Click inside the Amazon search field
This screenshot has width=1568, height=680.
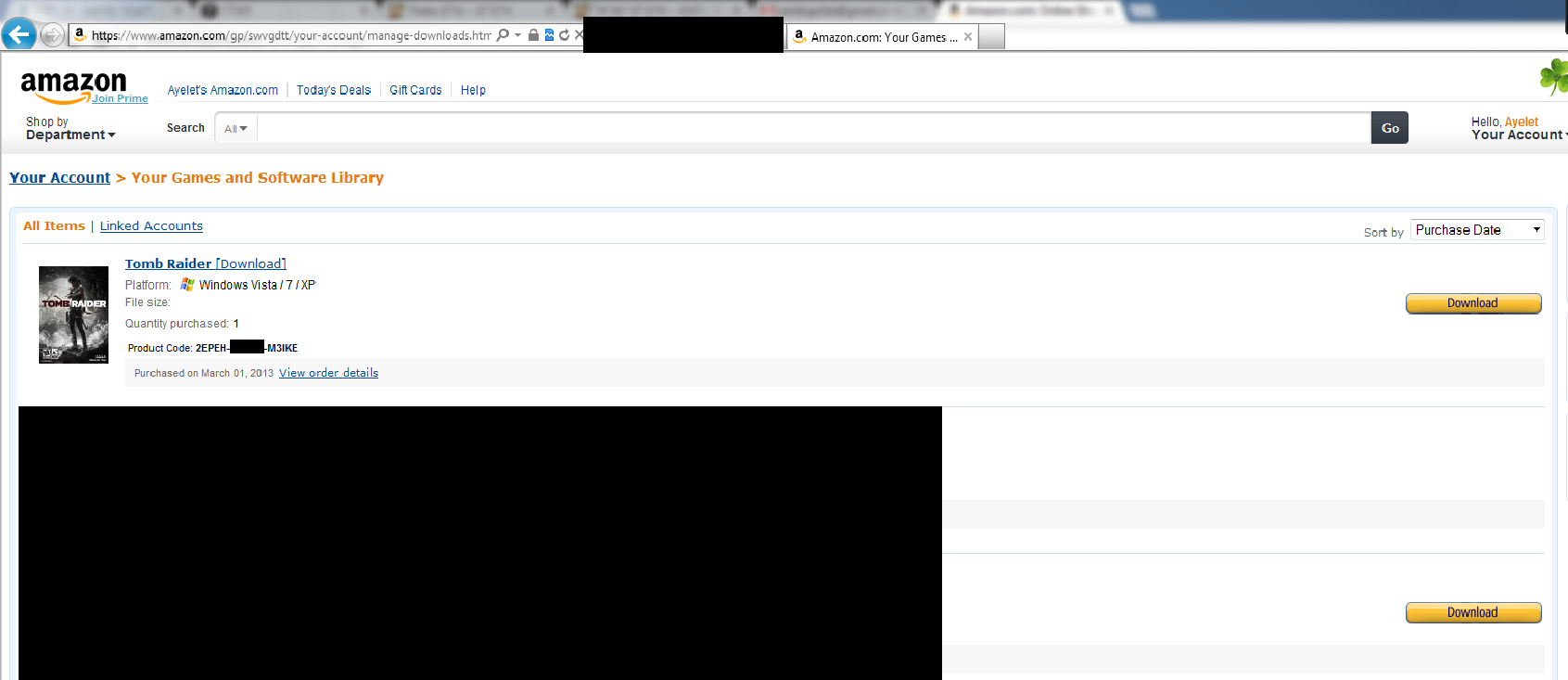click(x=814, y=128)
